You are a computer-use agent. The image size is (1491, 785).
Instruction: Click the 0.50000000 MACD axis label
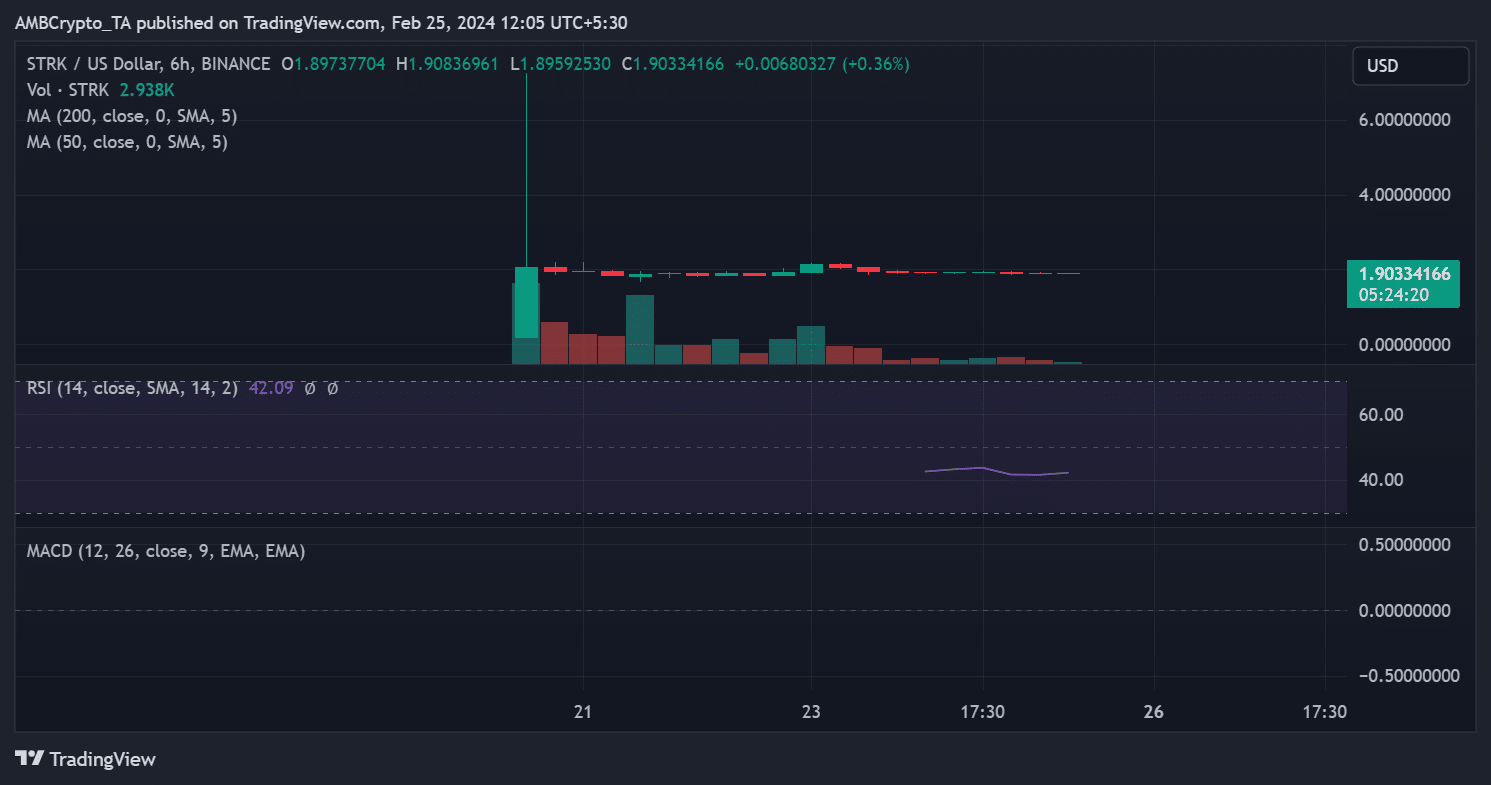coord(1405,544)
